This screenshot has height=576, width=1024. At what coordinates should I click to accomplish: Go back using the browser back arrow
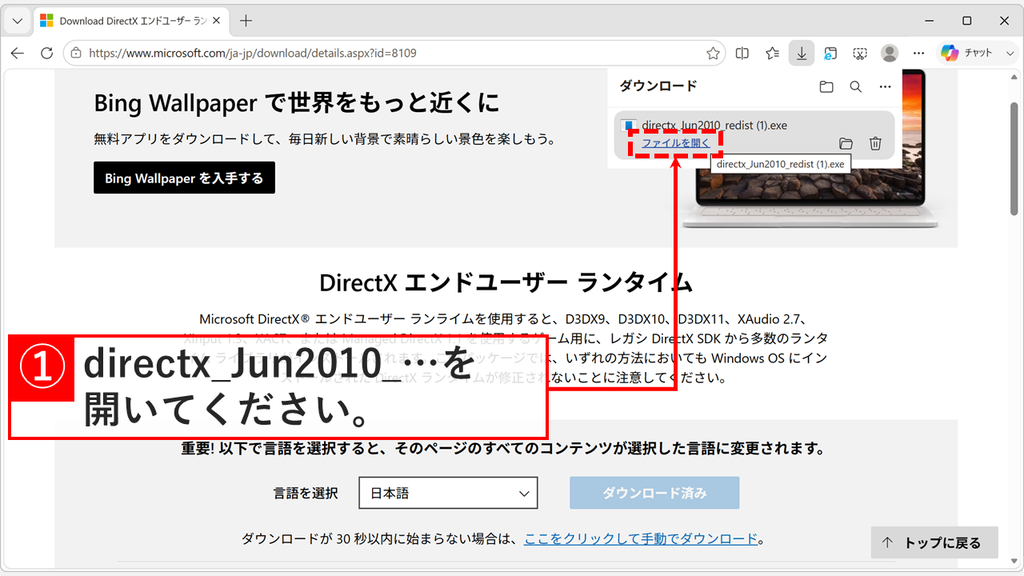pyautogui.click(x=18, y=53)
